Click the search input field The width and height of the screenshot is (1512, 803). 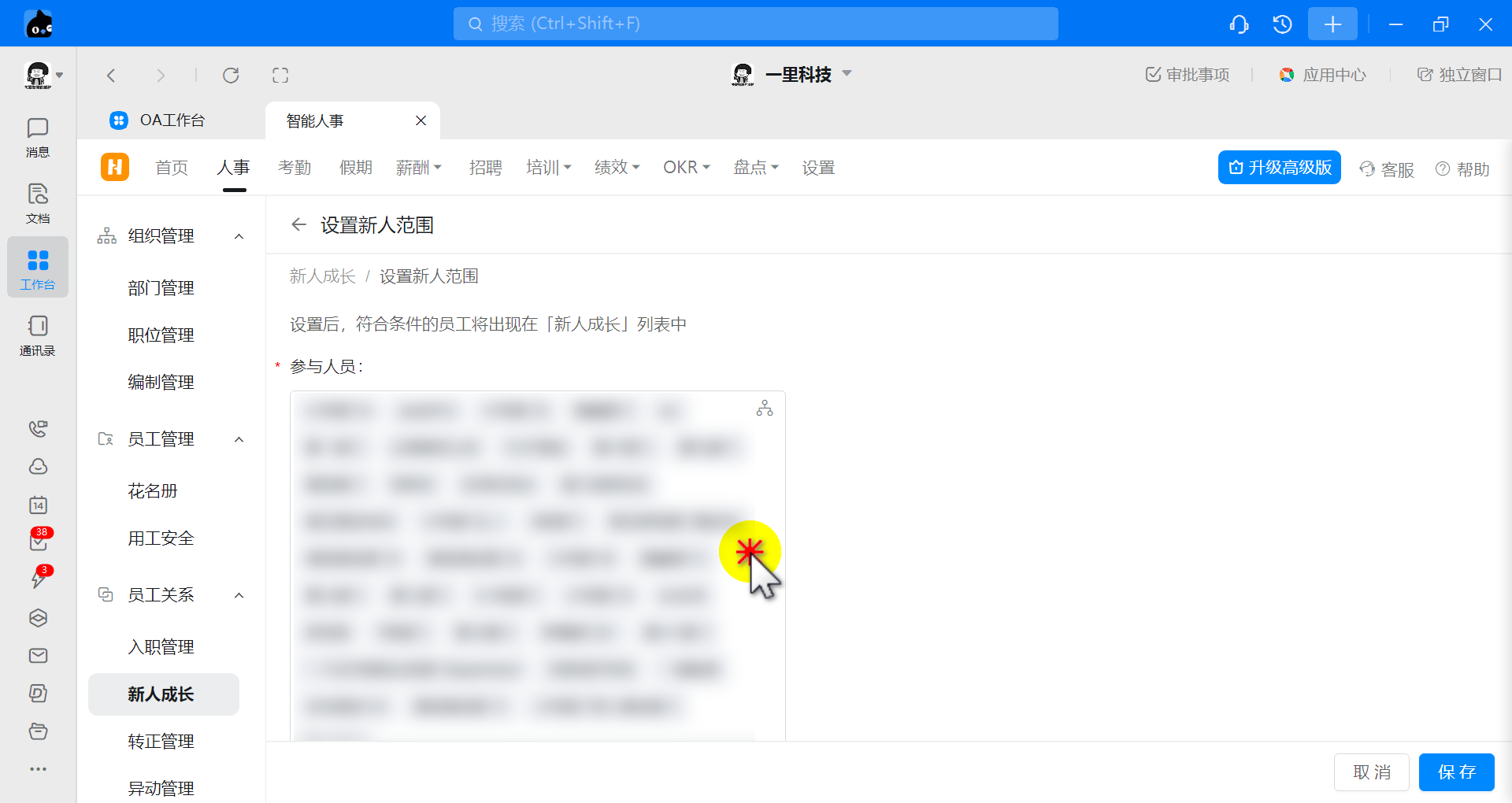point(755,24)
